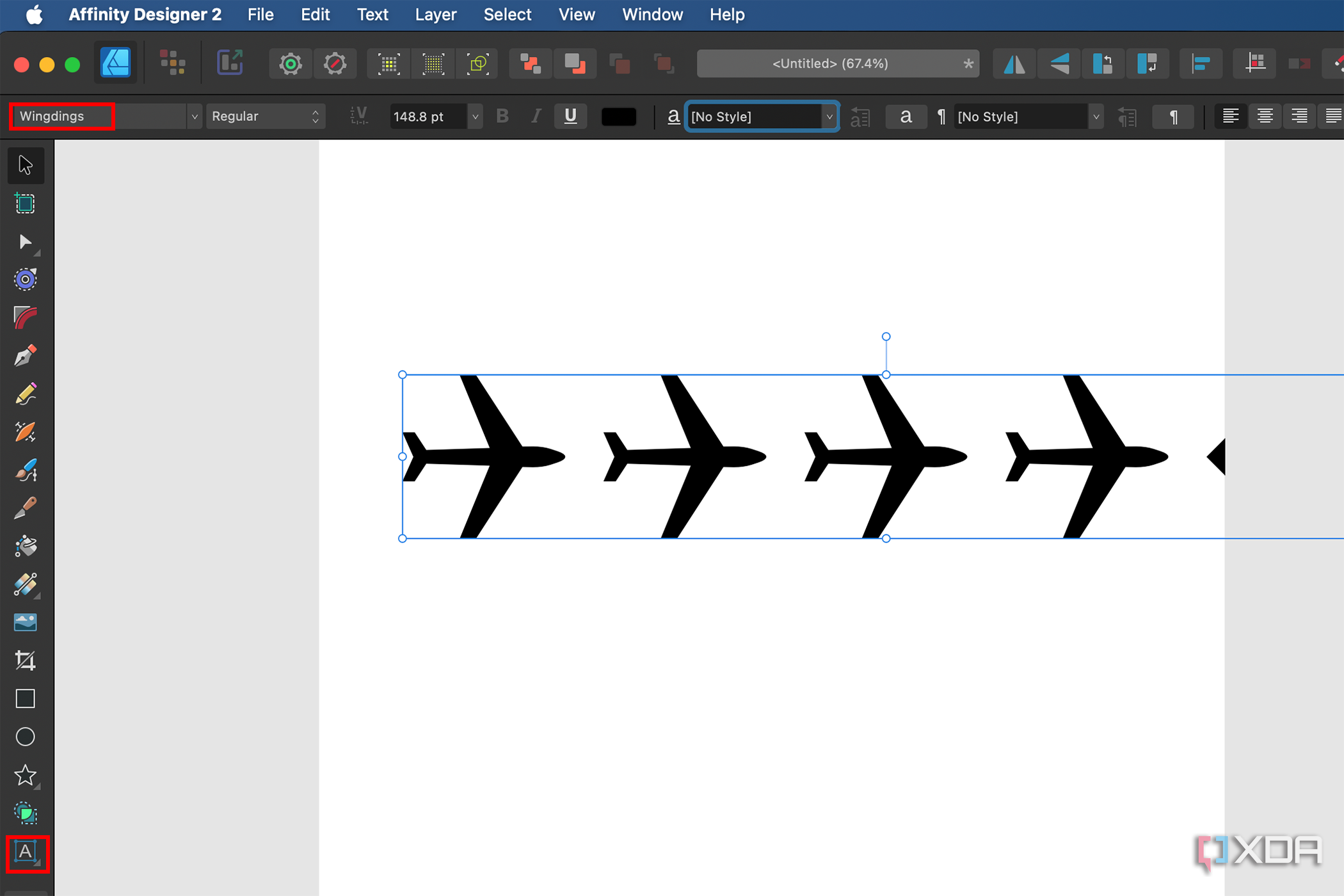Select the Star shape tool
The height and width of the screenshot is (896, 1344).
point(26,775)
